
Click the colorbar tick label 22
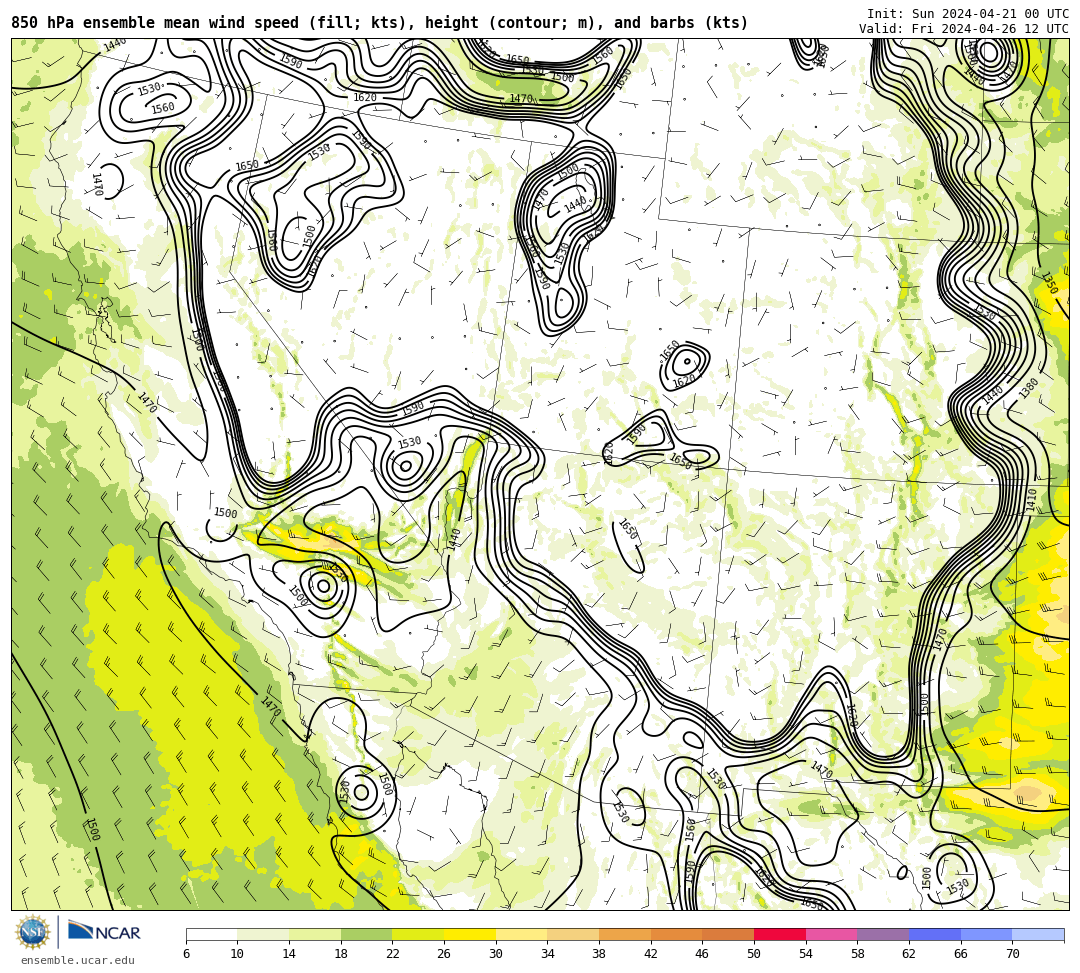(x=392, y=954)
